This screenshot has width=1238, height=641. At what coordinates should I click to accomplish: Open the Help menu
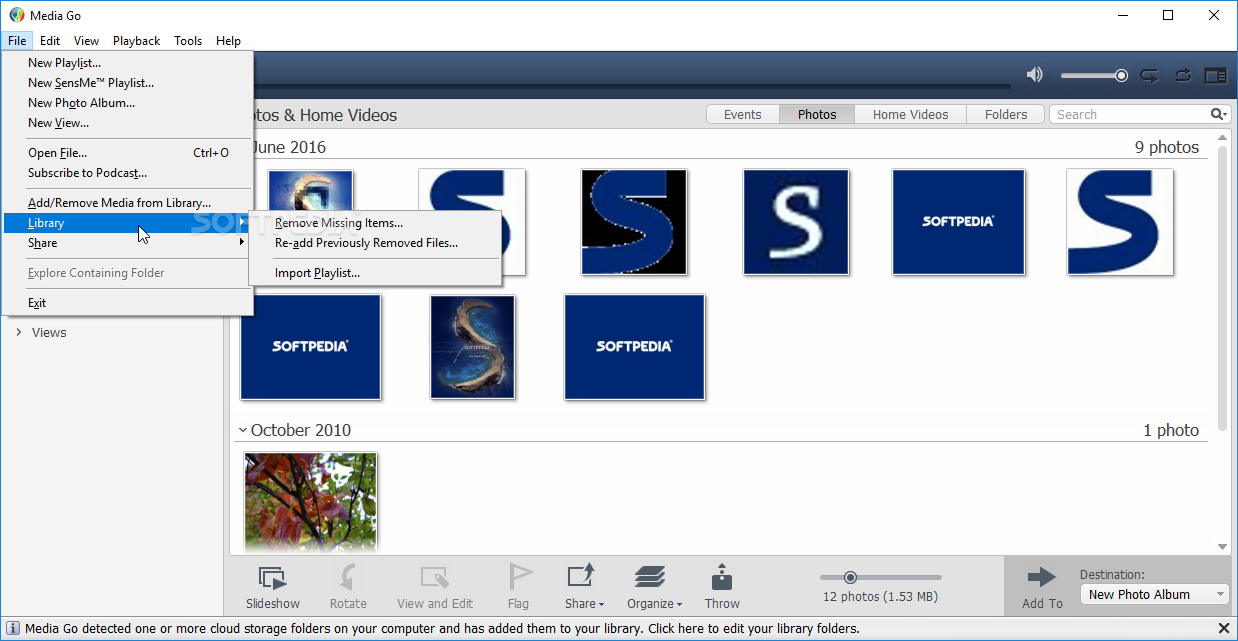228,41
